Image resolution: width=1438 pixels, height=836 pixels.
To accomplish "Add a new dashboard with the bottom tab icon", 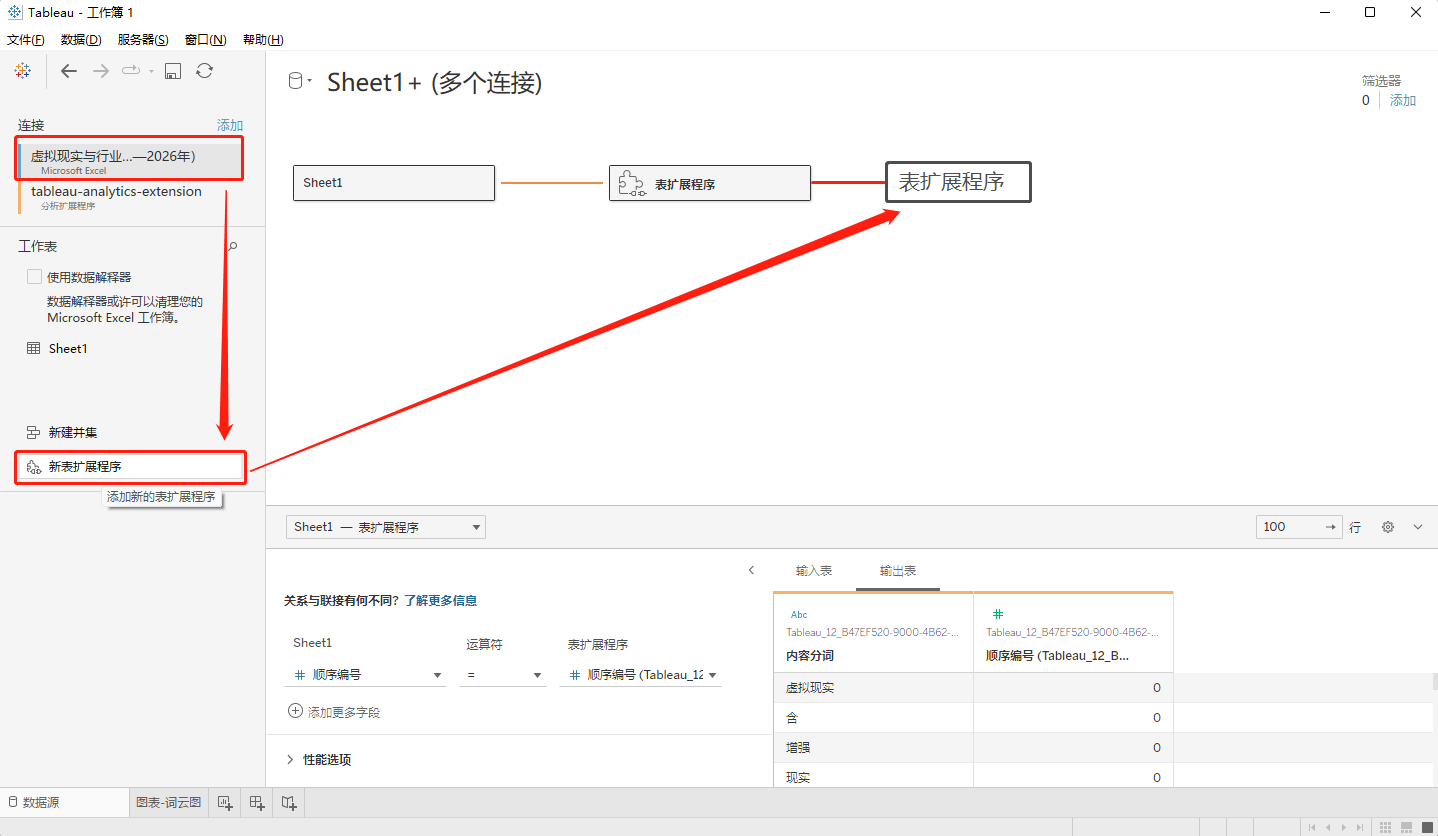I will point(257,802).
